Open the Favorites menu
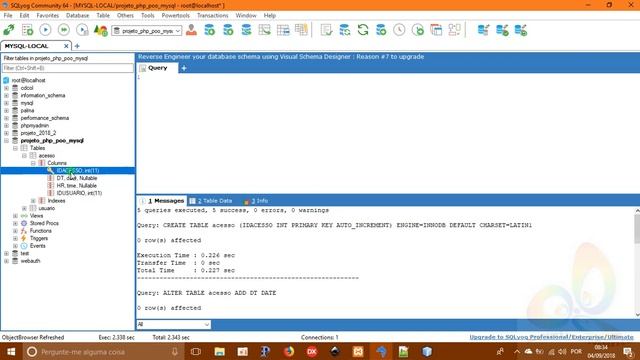 (x=48, y=16)
